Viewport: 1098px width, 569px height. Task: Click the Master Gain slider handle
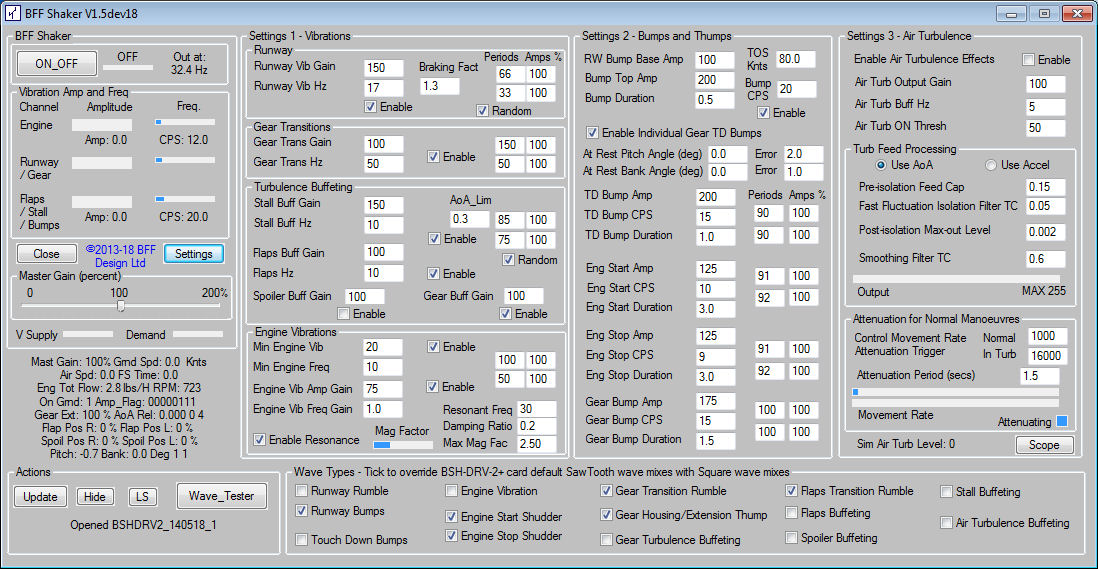[x=121, y=307]
